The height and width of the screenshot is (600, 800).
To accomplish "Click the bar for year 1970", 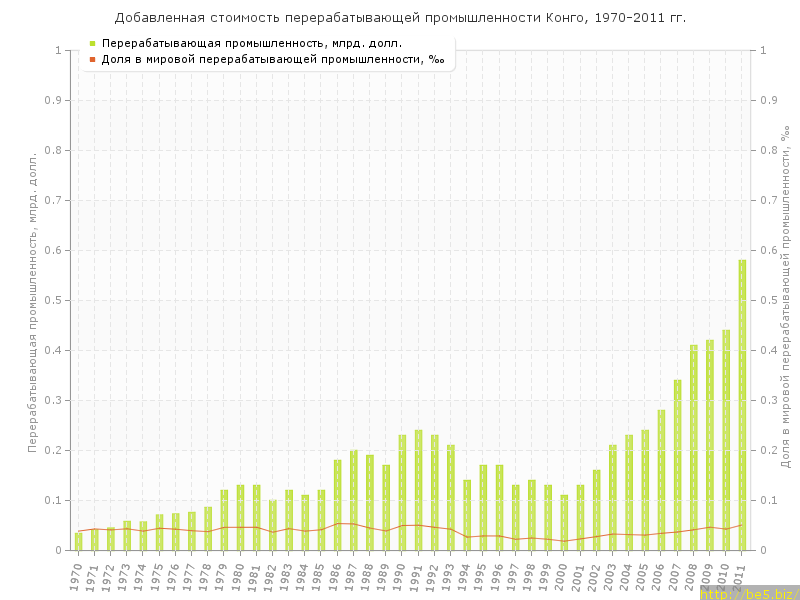I will click(x=79, y=542).
